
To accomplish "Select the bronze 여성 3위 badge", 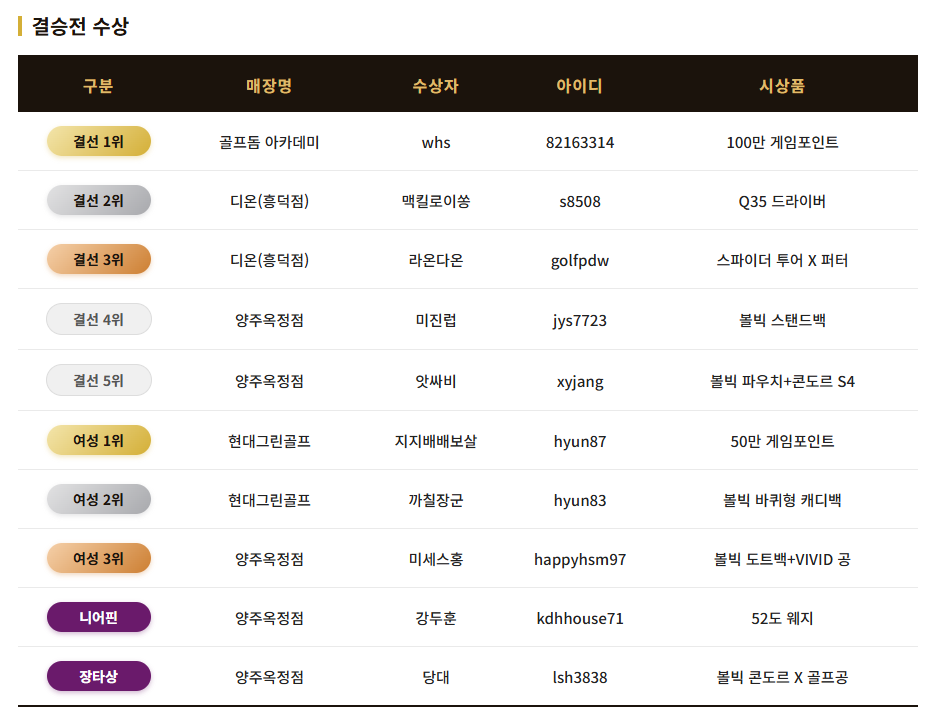I will (x=99, y=559).
